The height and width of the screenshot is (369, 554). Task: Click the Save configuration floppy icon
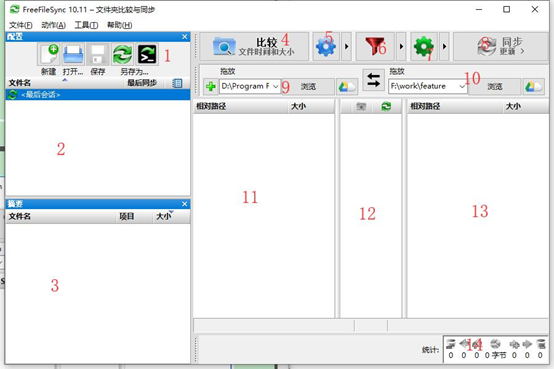click(x=98, y=54)
